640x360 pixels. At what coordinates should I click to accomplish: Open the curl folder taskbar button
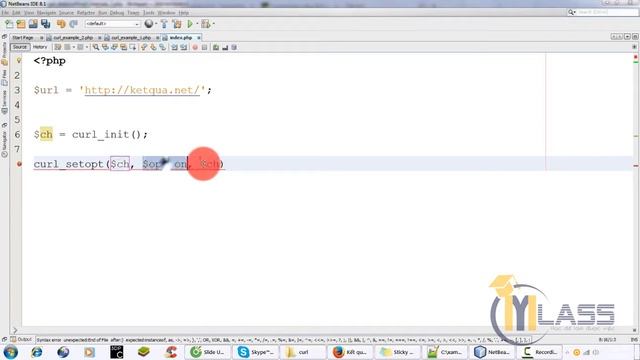click(303, 352)
